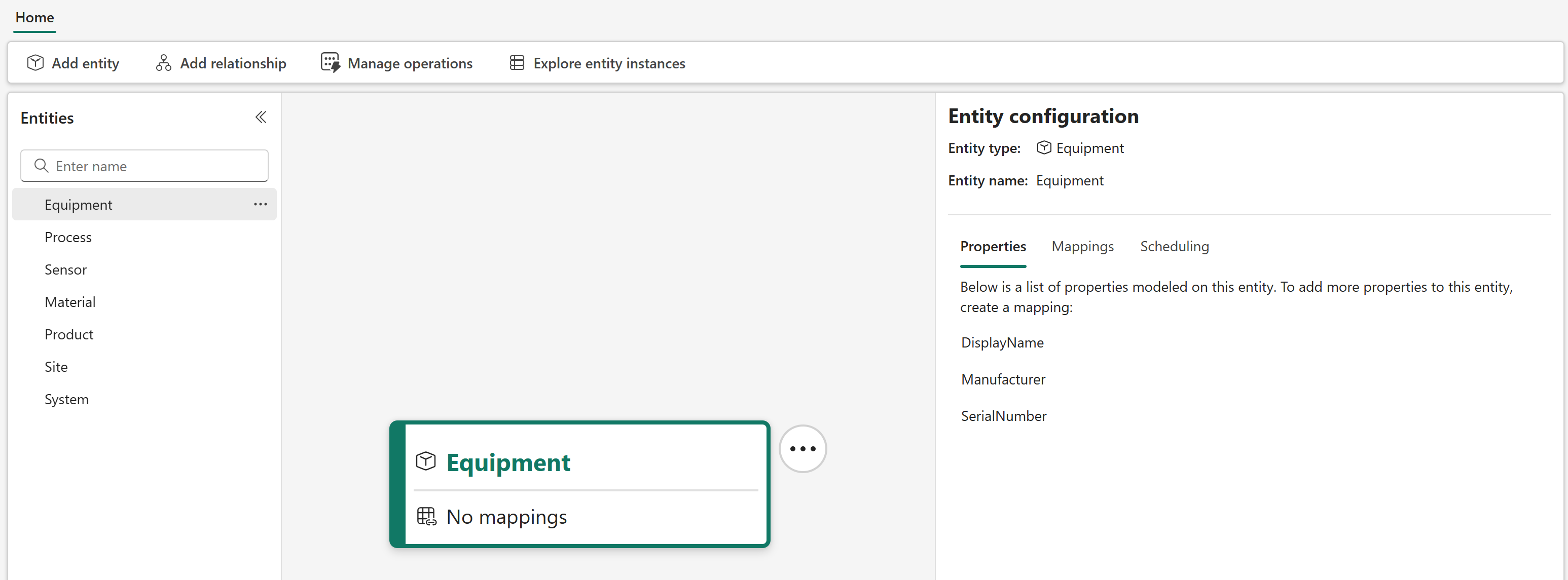1568x580 pixels.
Task: Click the Entity type cube icon
Action: (x=1044, y=148)
